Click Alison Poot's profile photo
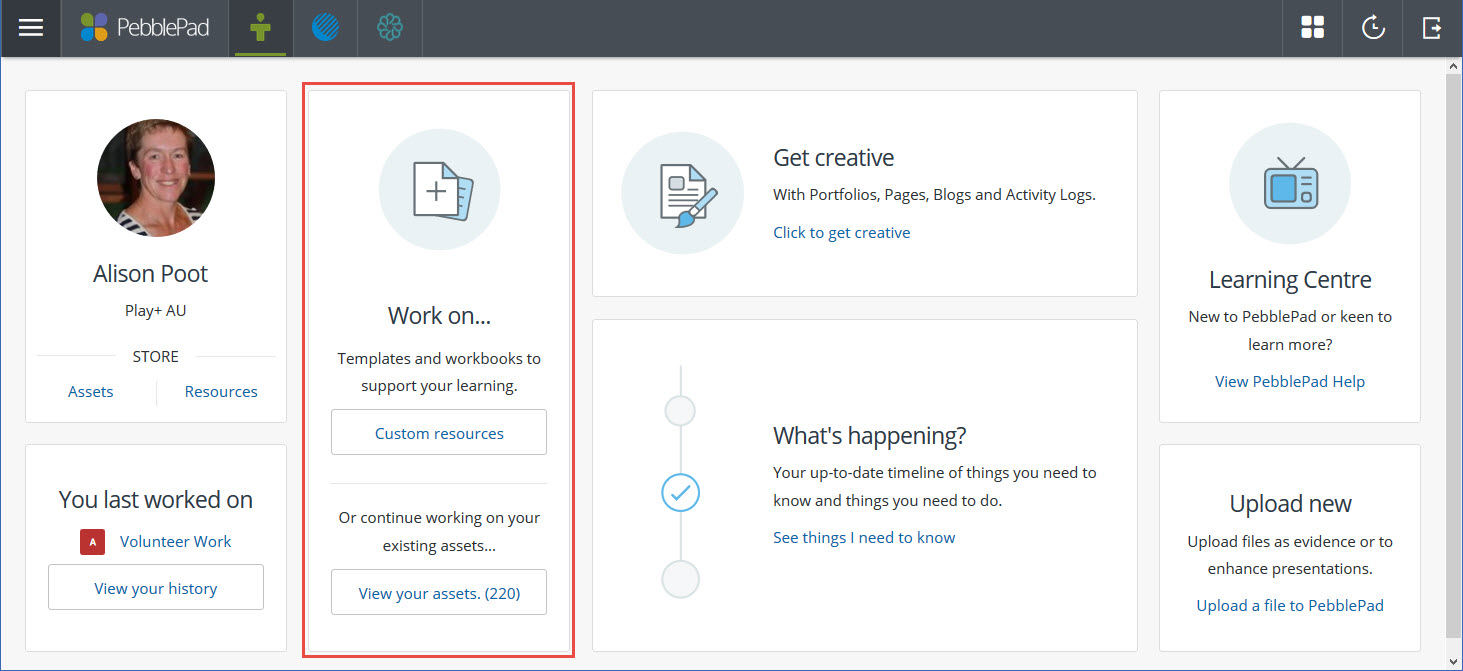The width and height of the screenshot is (1463, 671). (156, 178)
